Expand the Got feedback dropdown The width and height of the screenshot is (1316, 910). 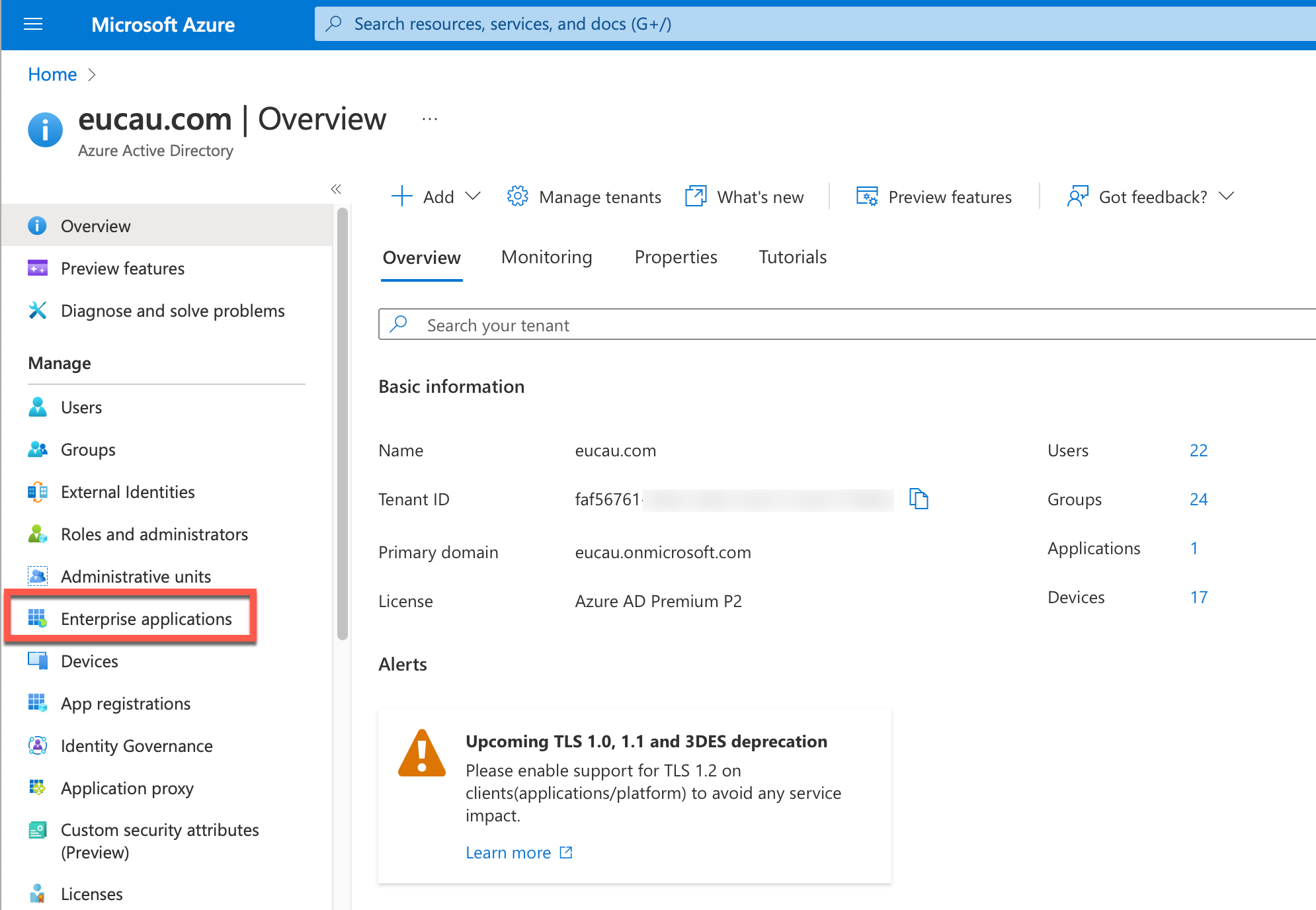coord(1226,196)
